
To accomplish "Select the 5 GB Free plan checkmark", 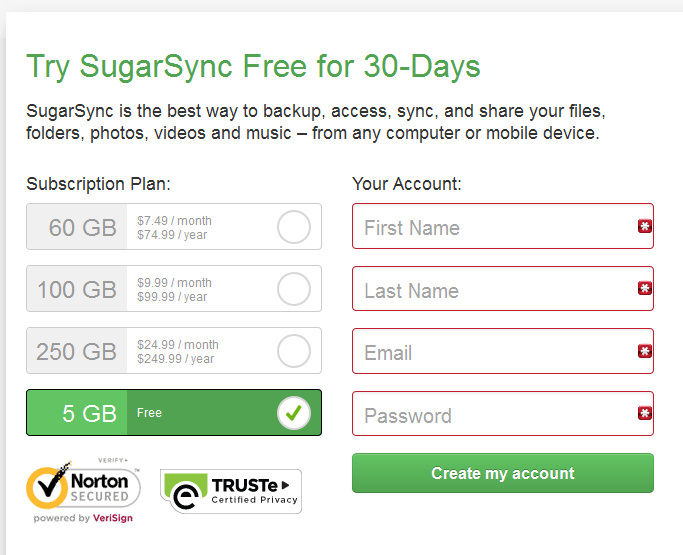I will click(x=294, y=413).
